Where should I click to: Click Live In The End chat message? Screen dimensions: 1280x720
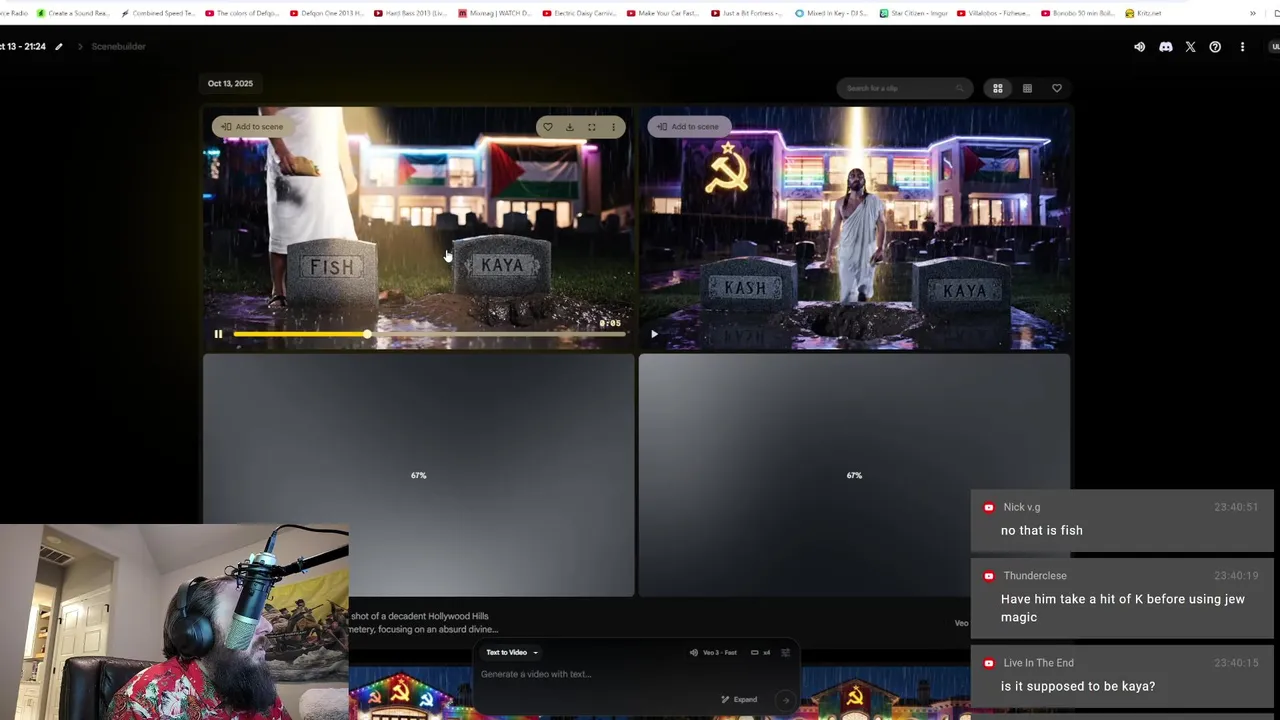(x=1122, y=675)
